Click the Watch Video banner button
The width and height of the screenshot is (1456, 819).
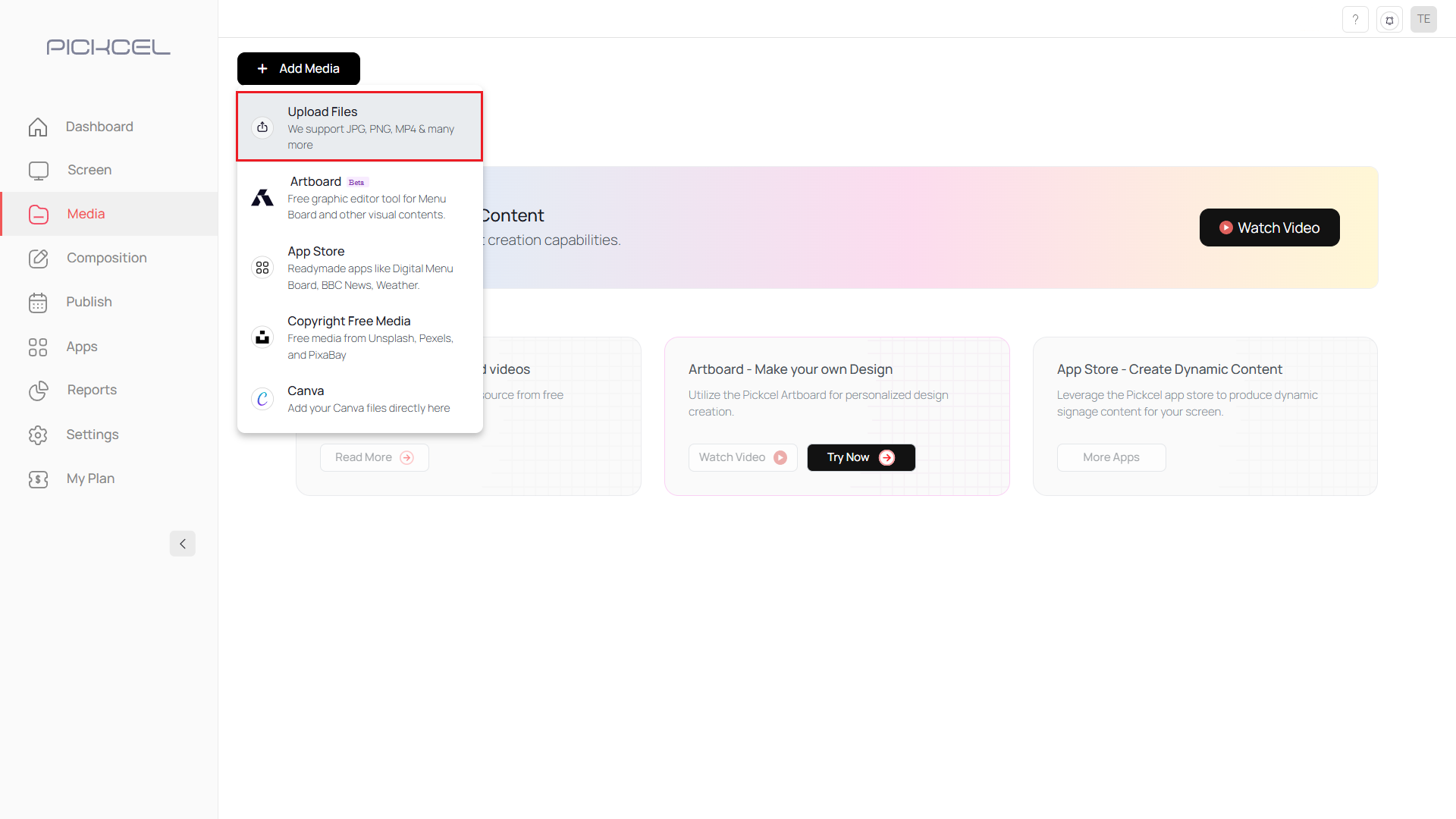click(1269, 227)
